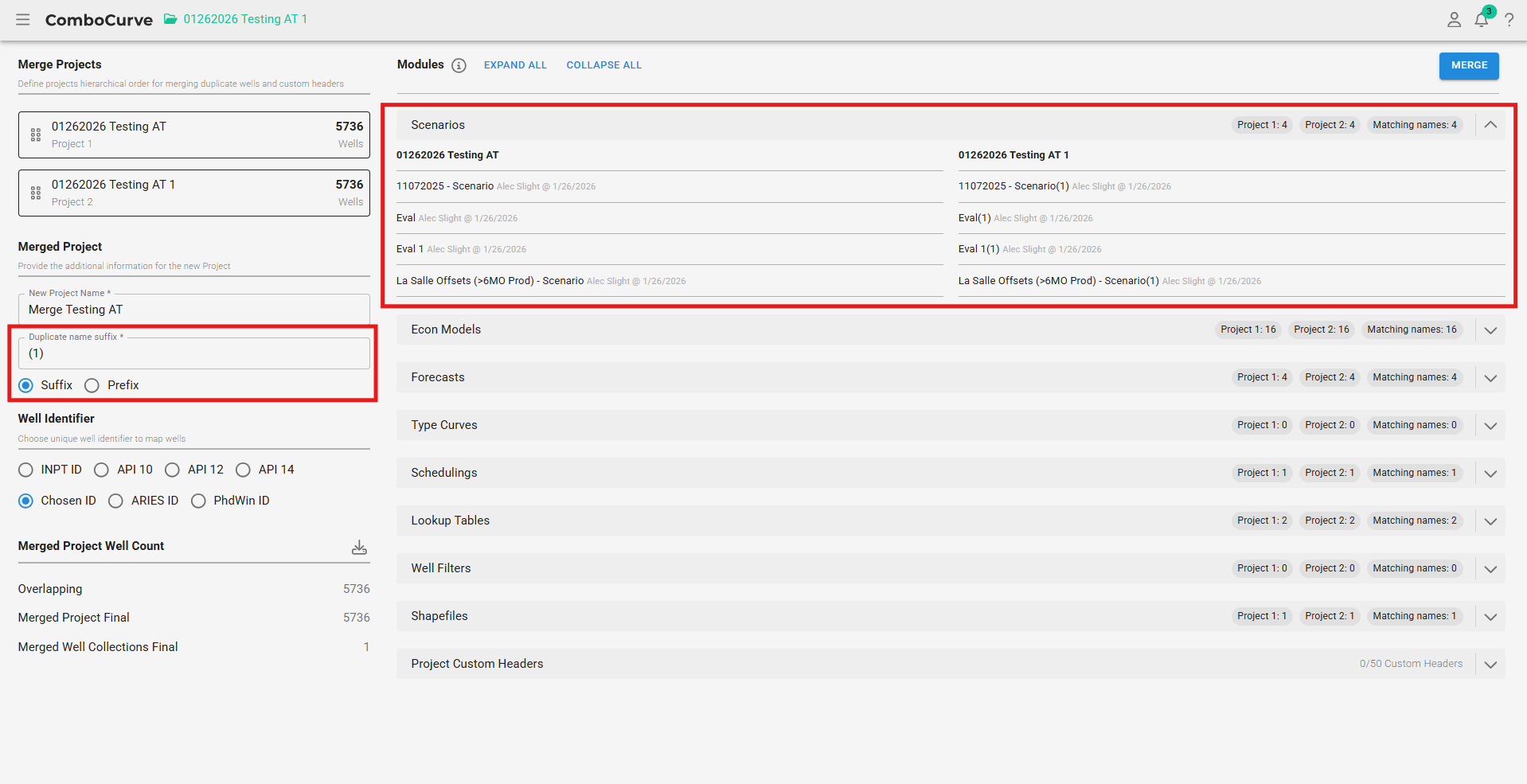The width and height of the screenshot is (1527, 784).
Task: Open the hamburger navigation menu
Action: coord(22,19)
